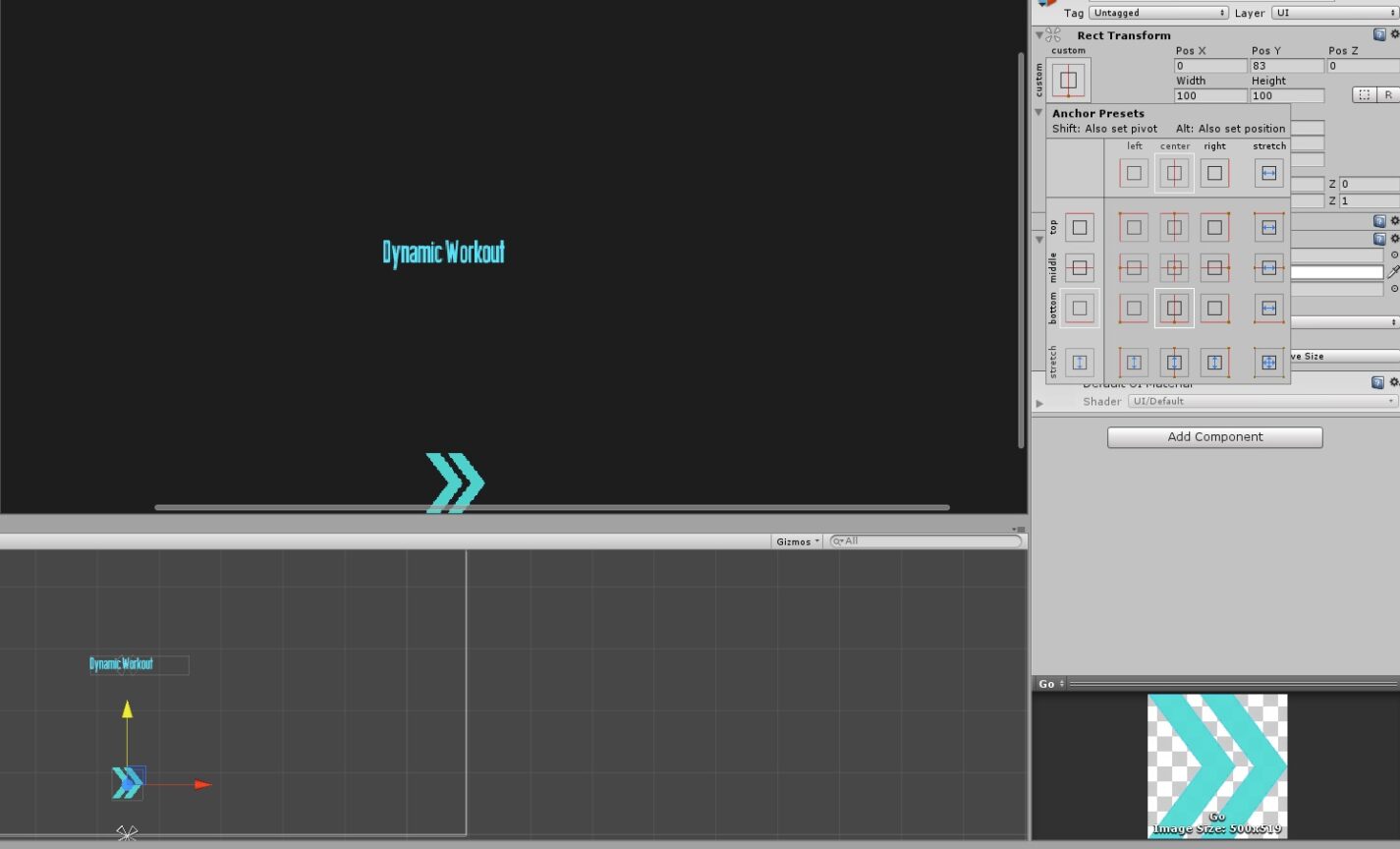Open the Gizmos dropdown menu
The height and width of the screenshot is (849, 1400).
point(797,541)
